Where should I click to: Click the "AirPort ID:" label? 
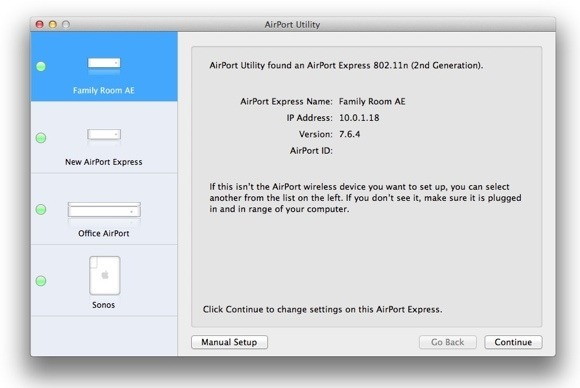pos(311,151)
